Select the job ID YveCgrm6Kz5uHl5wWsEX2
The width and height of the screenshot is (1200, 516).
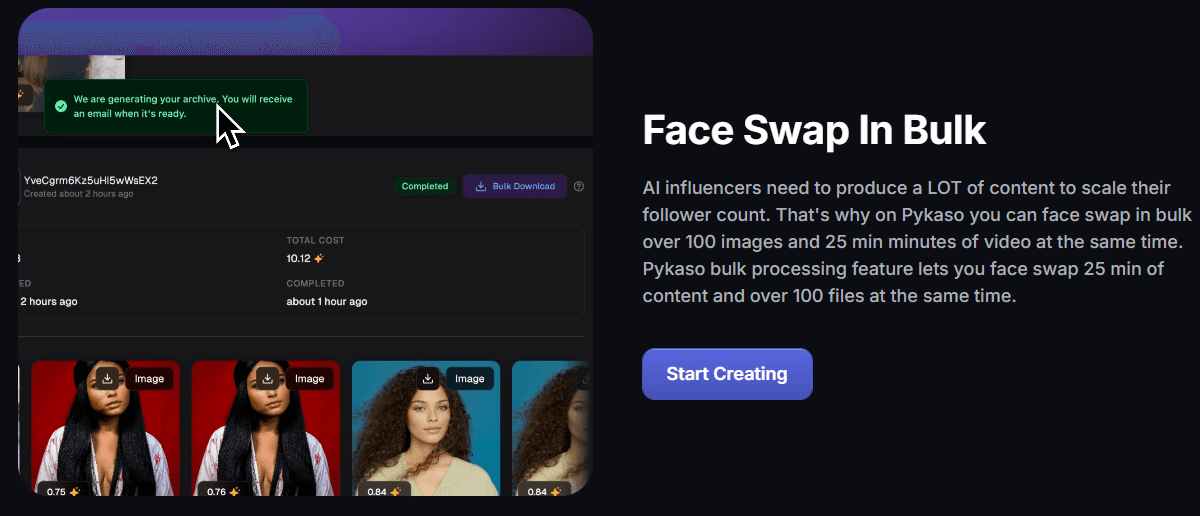tap(91, 180)
